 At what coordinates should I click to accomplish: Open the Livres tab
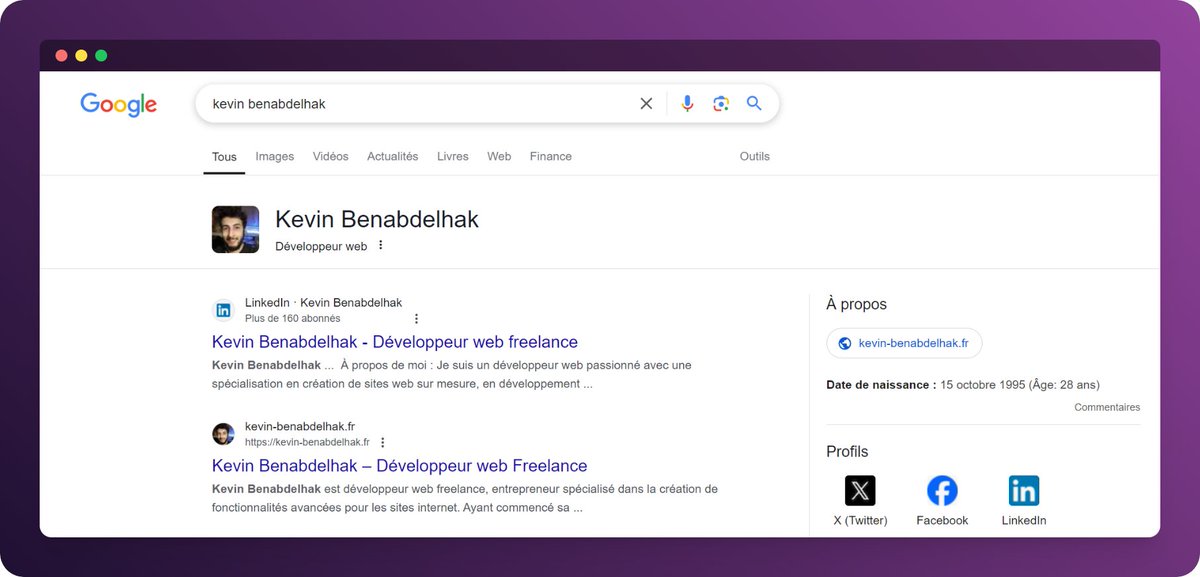tap(453, 156)
